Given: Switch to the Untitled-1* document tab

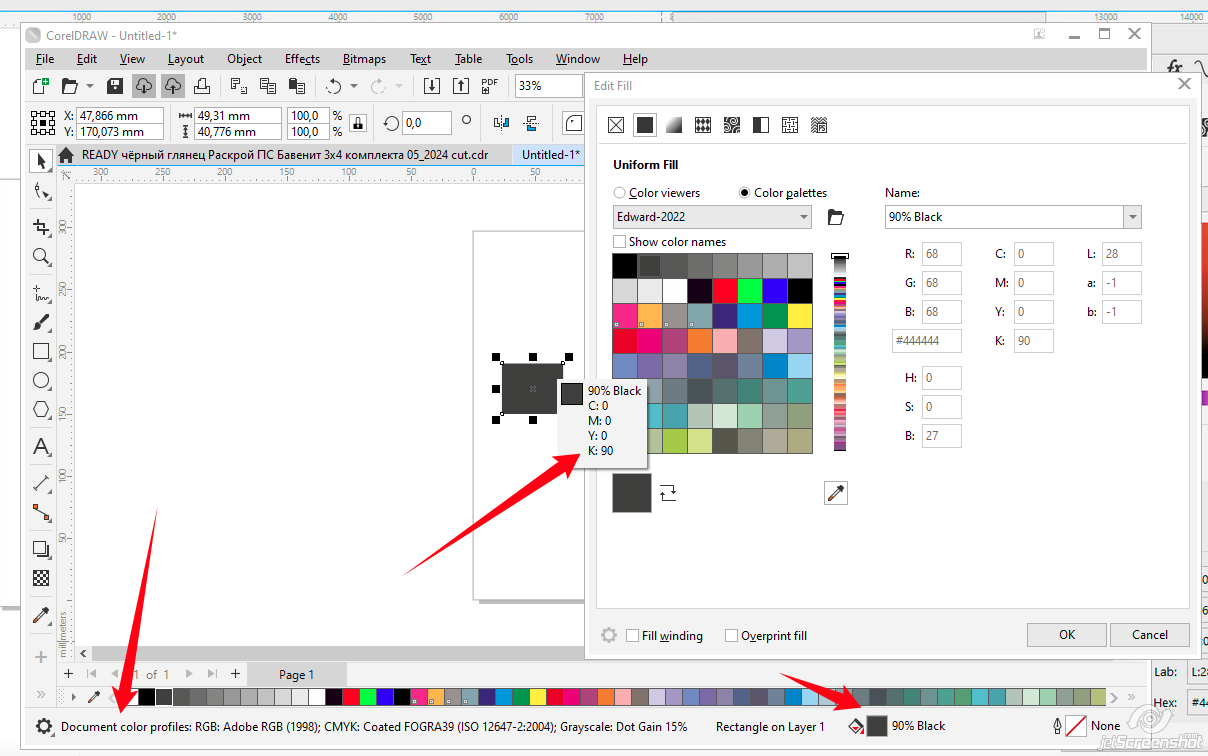Looking at the screenshot, I should click(549, 155).
